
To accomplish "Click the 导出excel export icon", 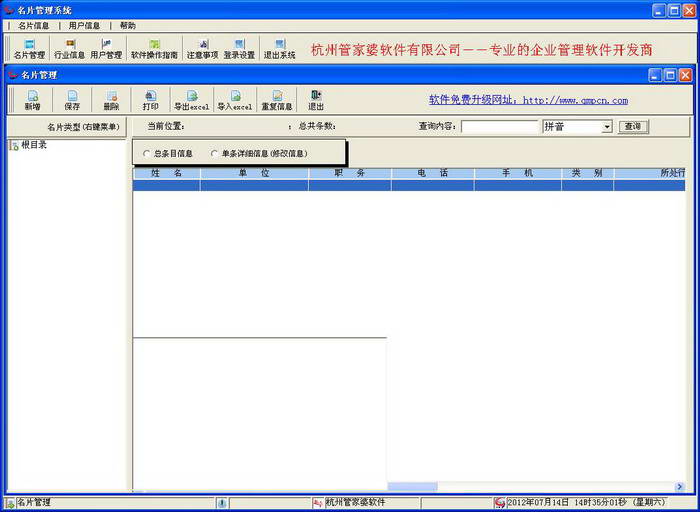I will click(x=191, y=100).
